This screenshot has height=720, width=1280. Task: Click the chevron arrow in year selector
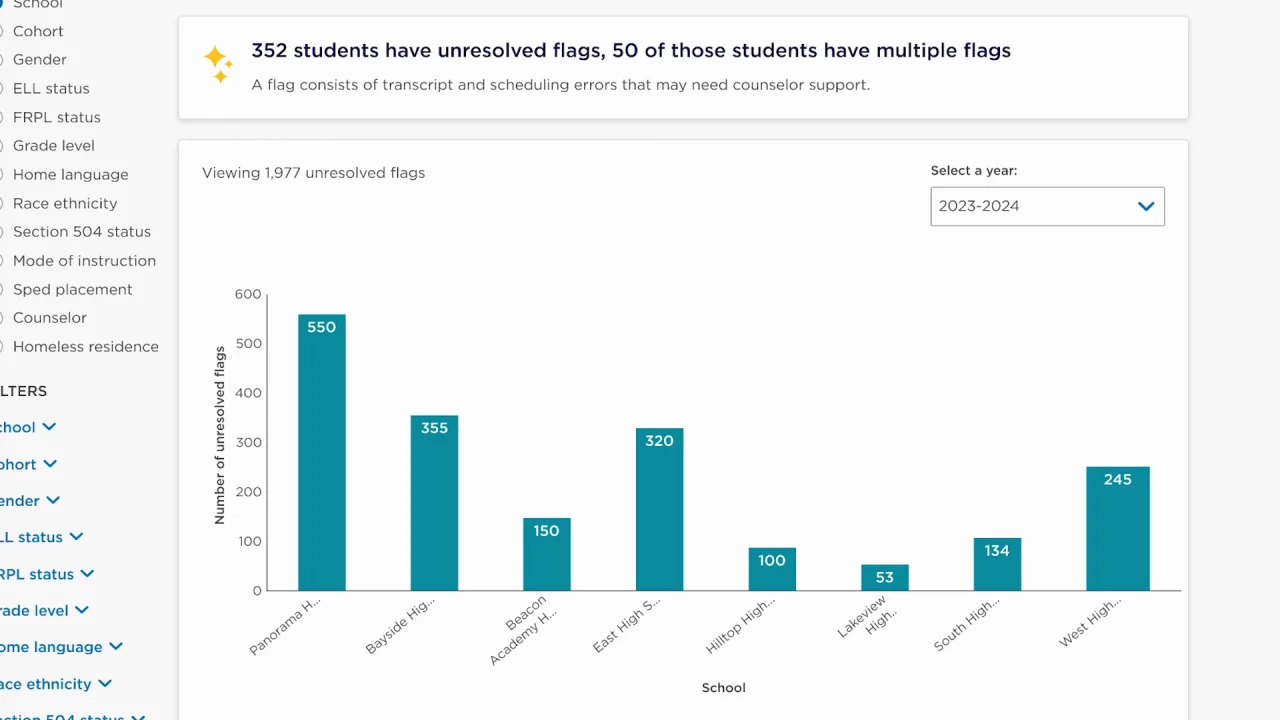pos(1146,206)
